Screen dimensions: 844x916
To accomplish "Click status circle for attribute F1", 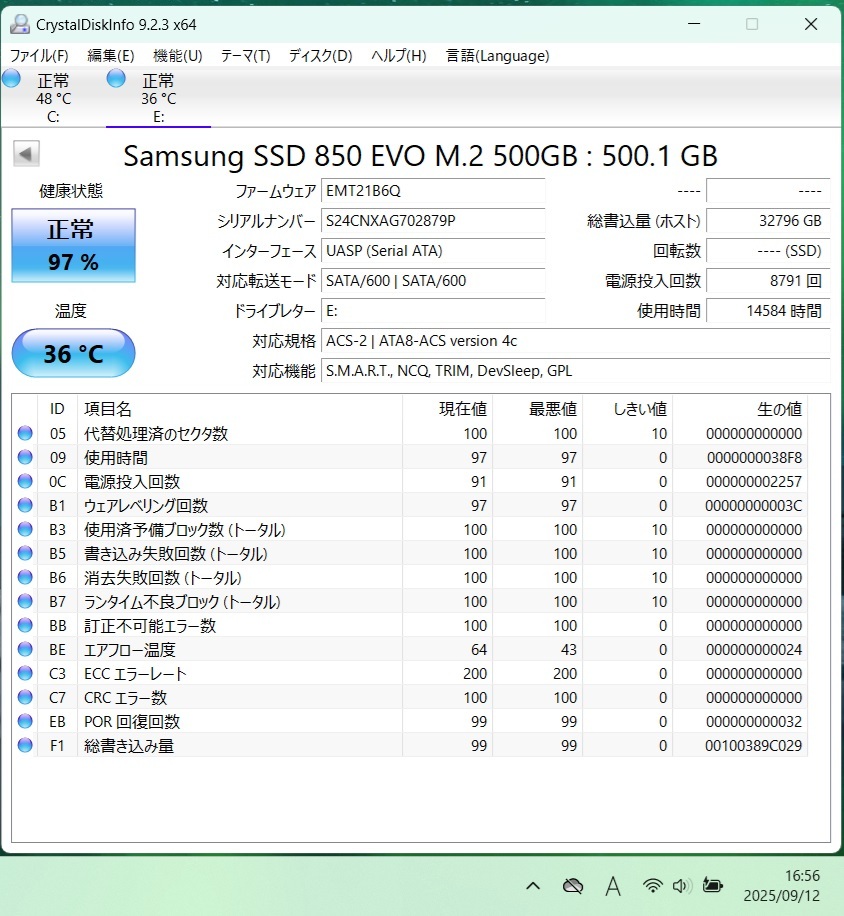I will [x=25, y=745].
